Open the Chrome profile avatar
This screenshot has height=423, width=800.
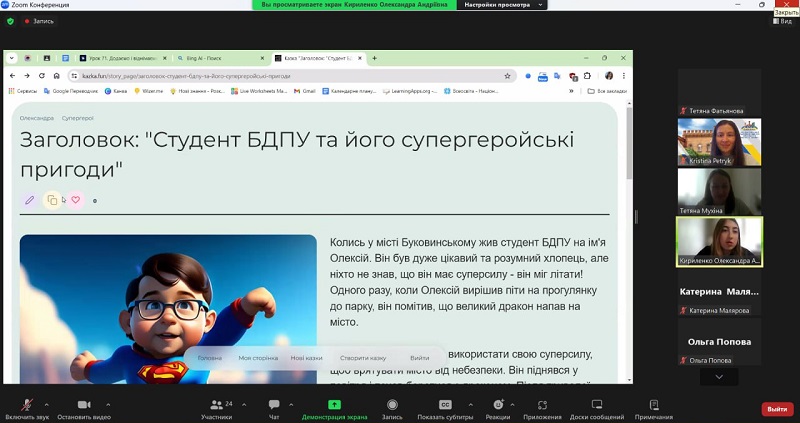[x=609, y=76]
